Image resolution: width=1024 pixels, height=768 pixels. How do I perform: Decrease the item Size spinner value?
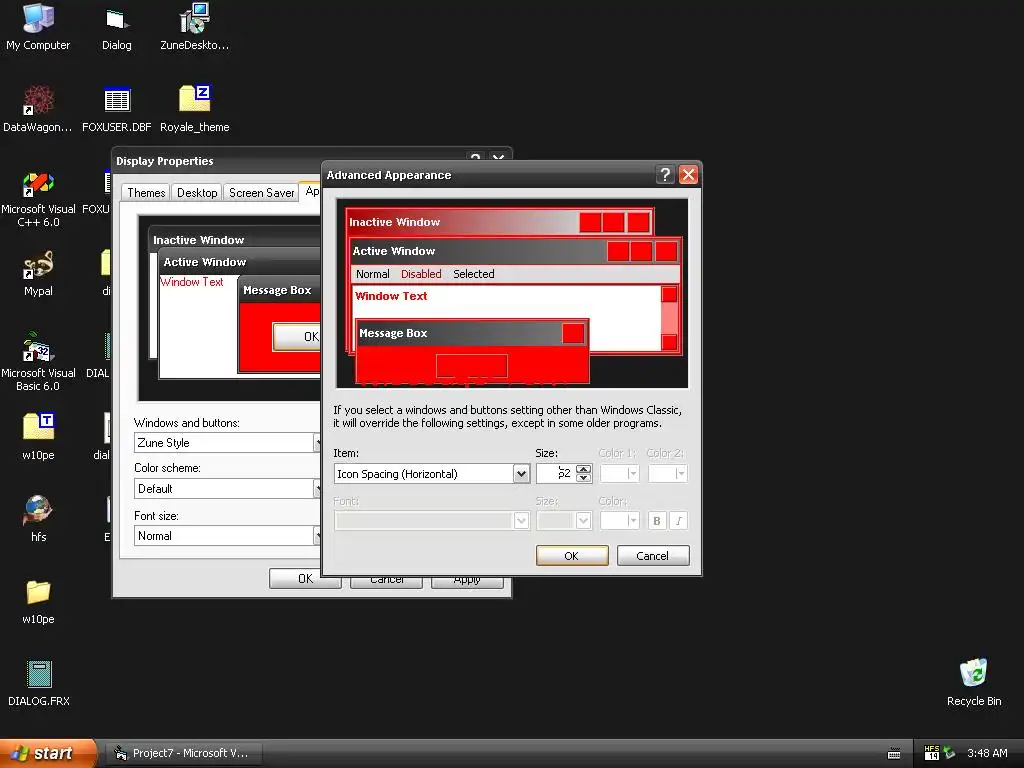click(584, 478)
